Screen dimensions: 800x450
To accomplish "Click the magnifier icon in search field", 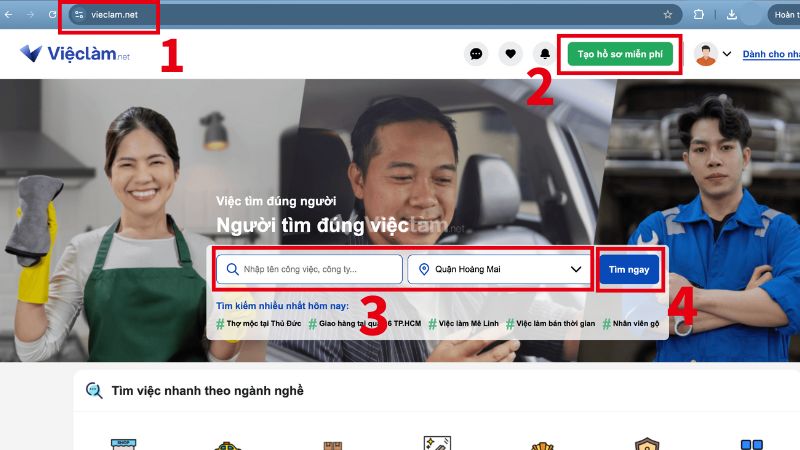I will (232, 269).
